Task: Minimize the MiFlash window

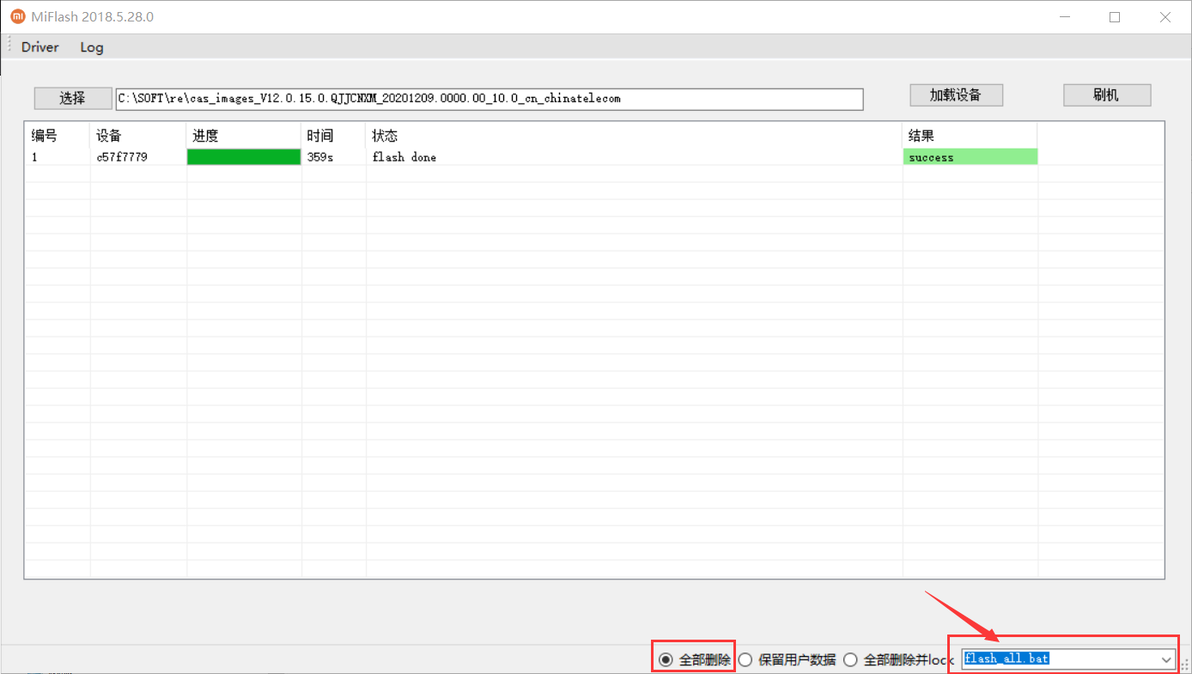Action: 1065,17
